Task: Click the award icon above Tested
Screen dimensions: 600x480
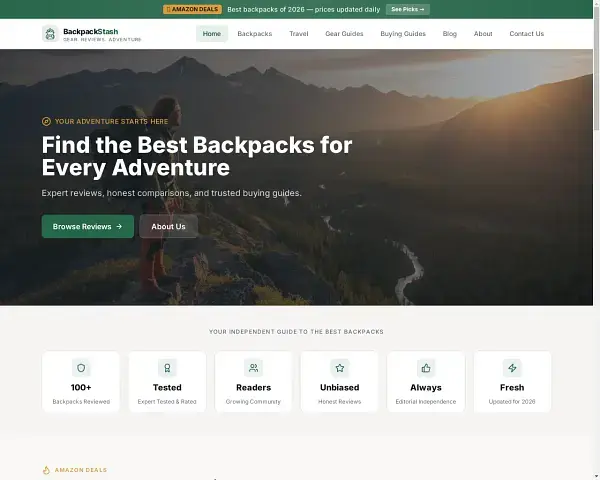Action: click(167, 367)
